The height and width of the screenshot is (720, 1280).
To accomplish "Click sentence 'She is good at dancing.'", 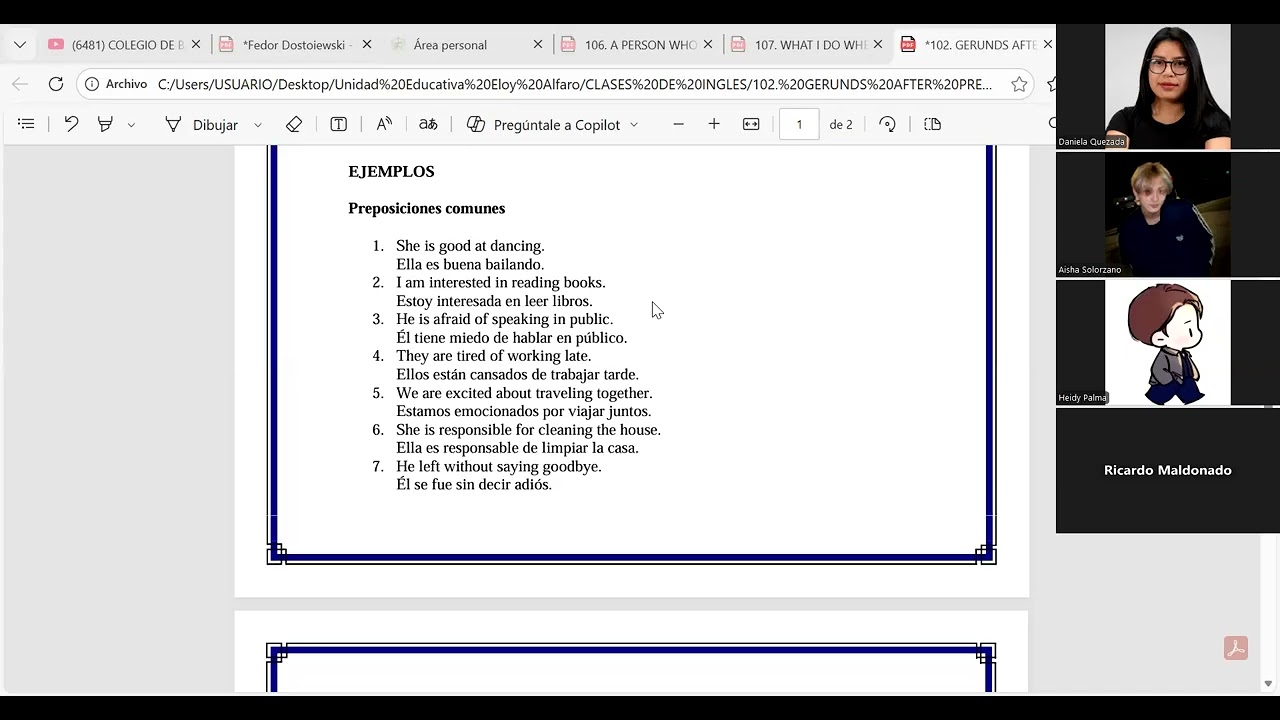I will pyautogui.click(x=470, y=246).
